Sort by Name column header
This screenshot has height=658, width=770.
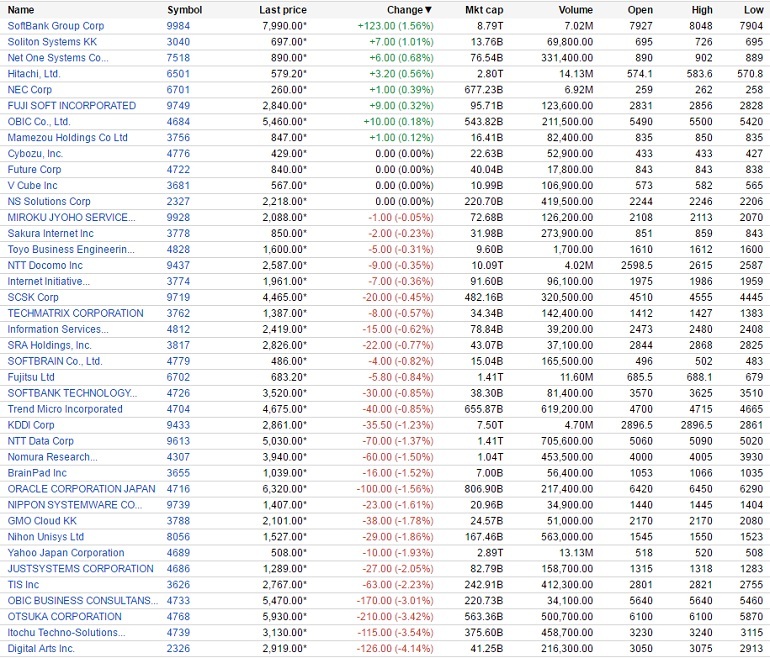pos(21,10)
